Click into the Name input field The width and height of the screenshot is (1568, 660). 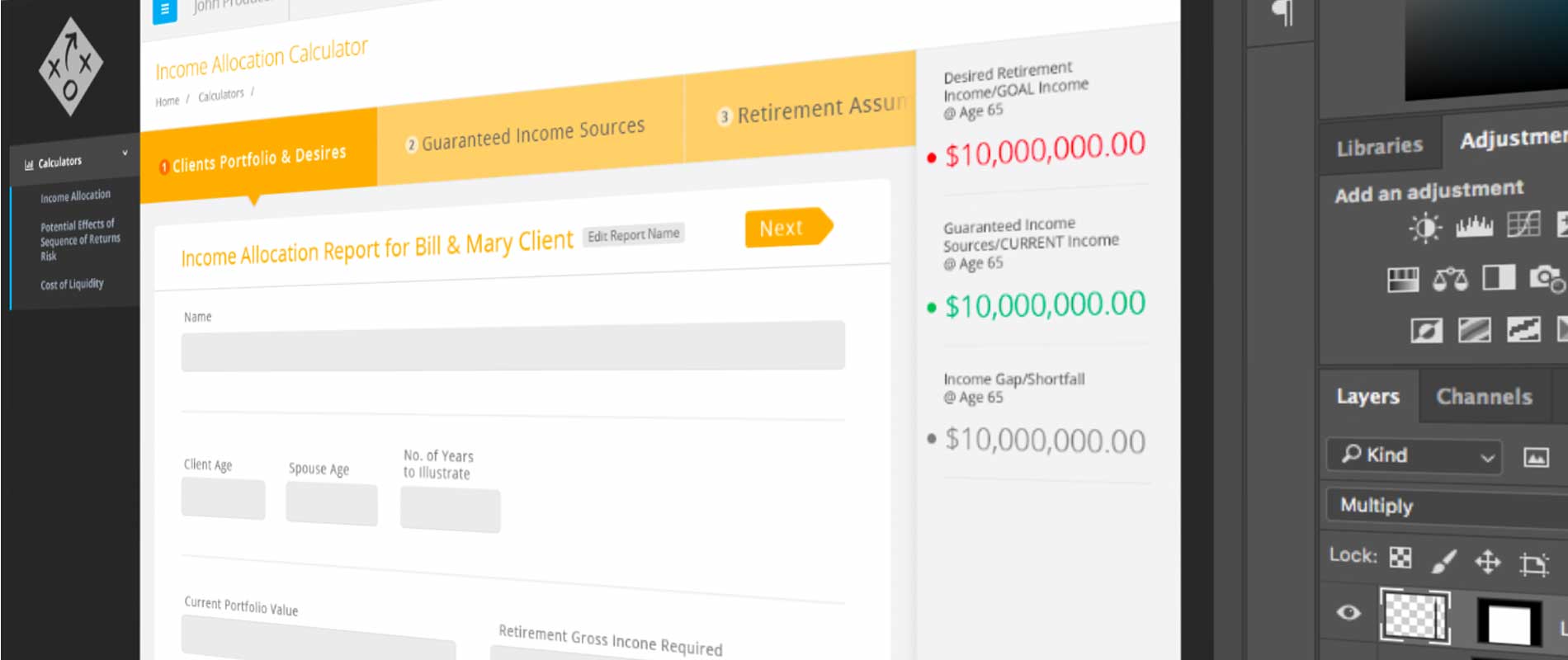coord(512,346)
